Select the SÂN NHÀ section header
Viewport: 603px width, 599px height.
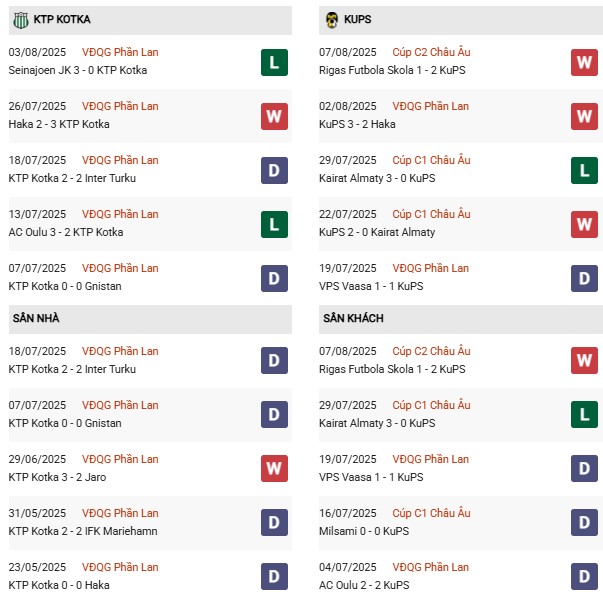point(36,318)
